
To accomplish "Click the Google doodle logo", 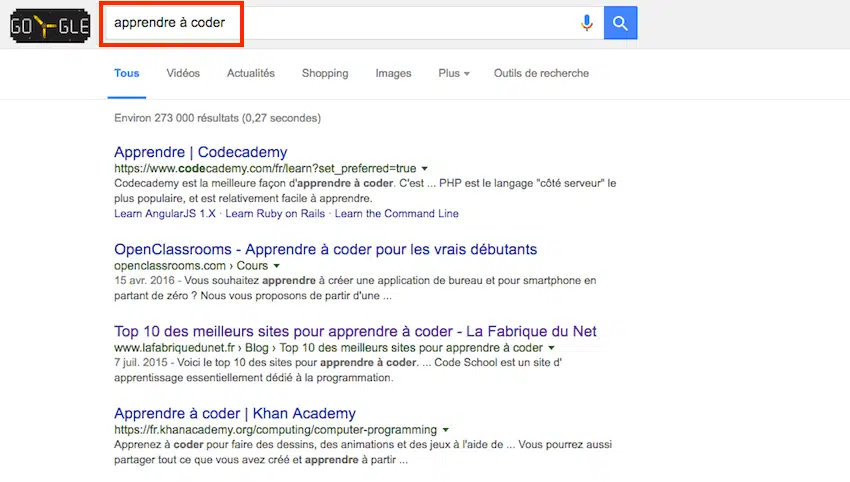I will [x=50, y=23].
